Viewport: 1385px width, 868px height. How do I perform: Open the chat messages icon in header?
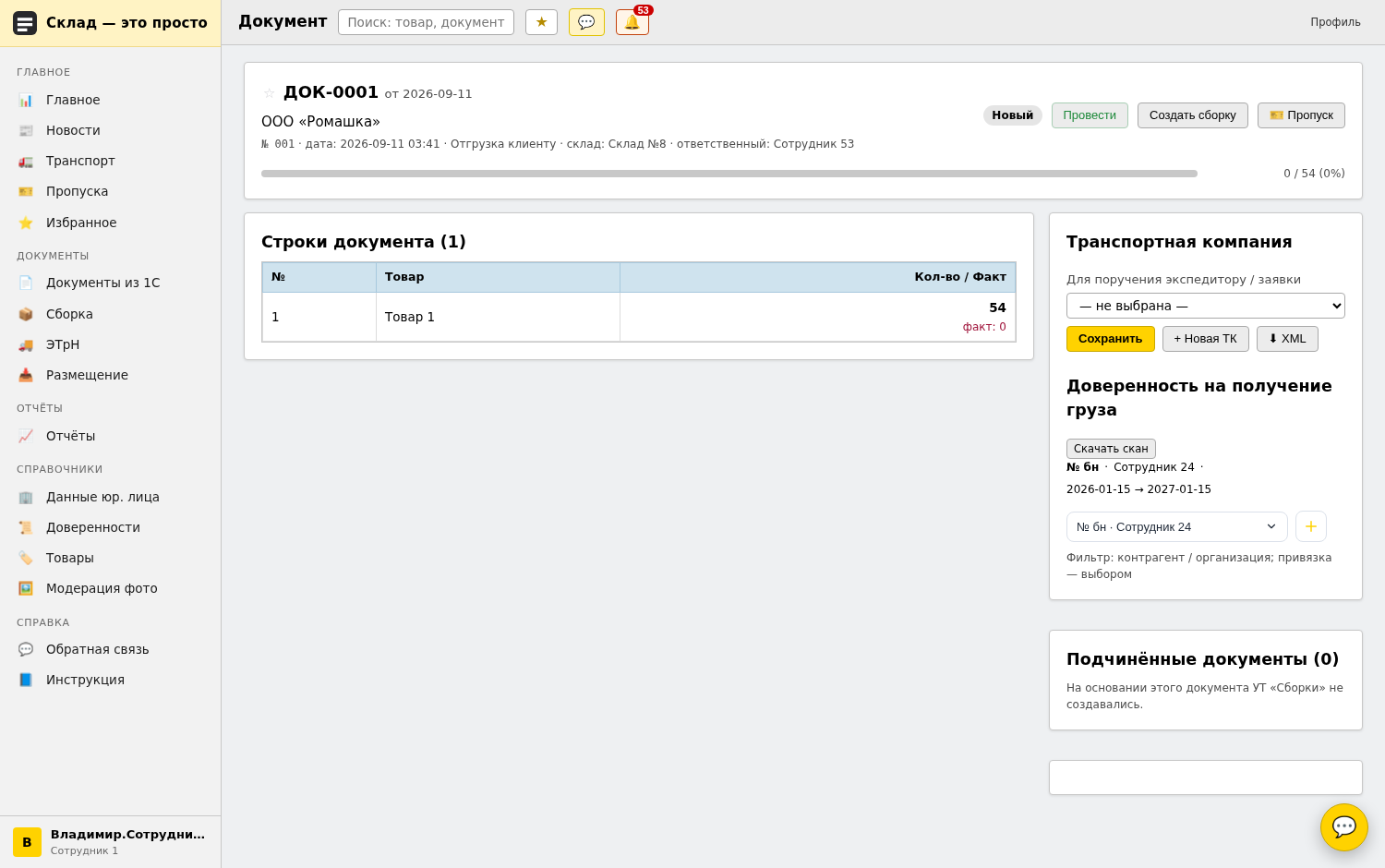point(586,22)
